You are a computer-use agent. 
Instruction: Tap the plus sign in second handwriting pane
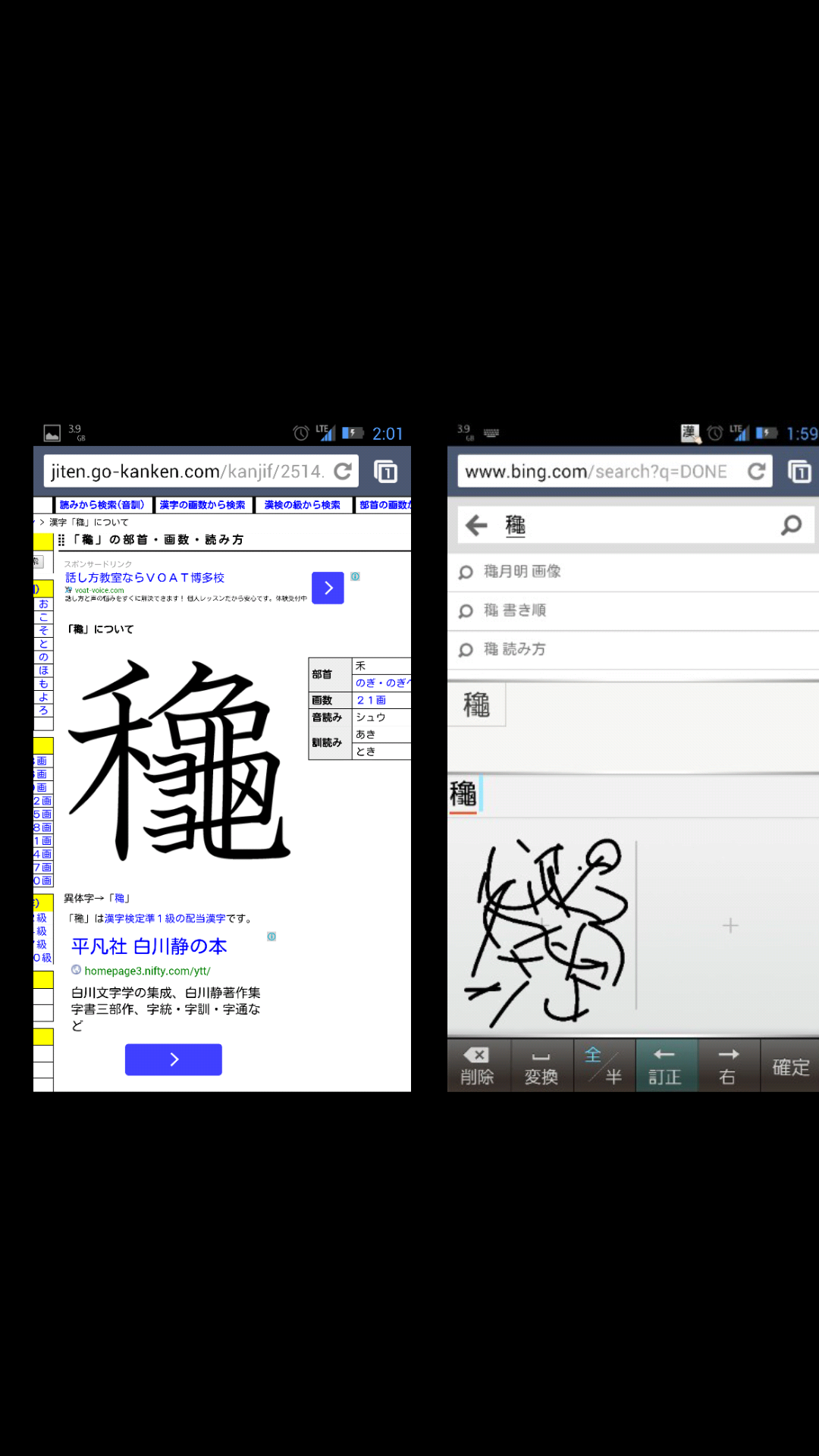click(x=730, y=925)
